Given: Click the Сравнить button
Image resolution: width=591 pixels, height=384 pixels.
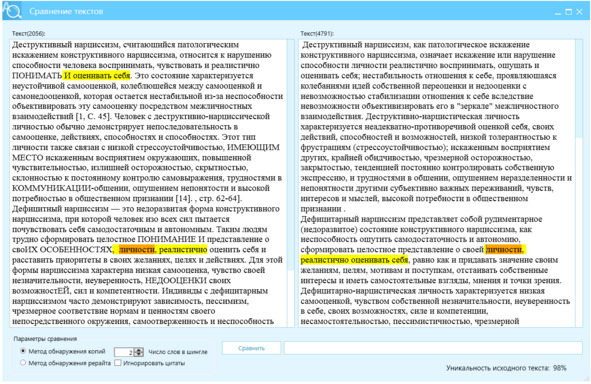Looking at the screenshot, I should (251, 348).
